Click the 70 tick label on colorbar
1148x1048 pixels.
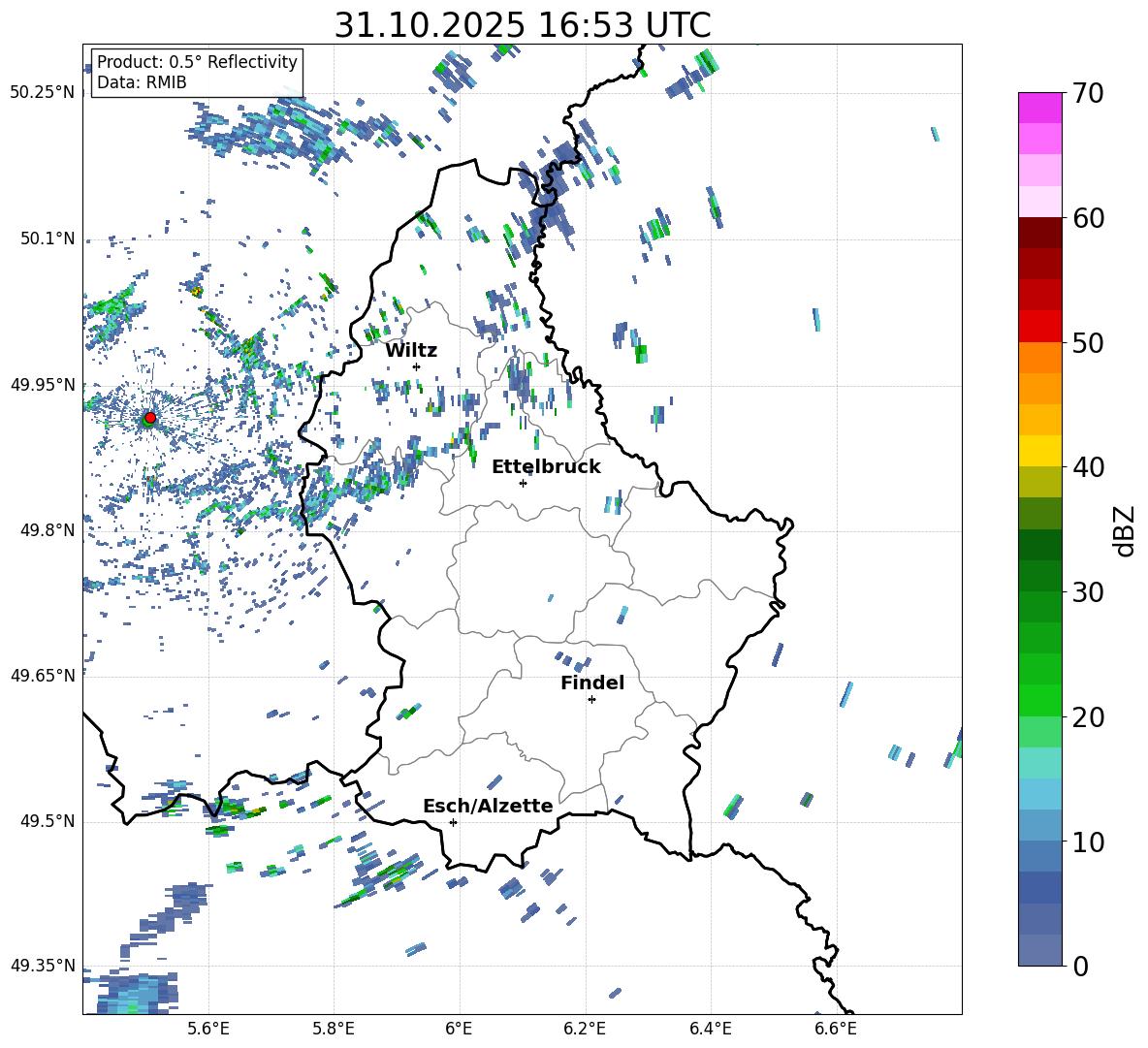pyautogui.click(x=1089, y=93)
